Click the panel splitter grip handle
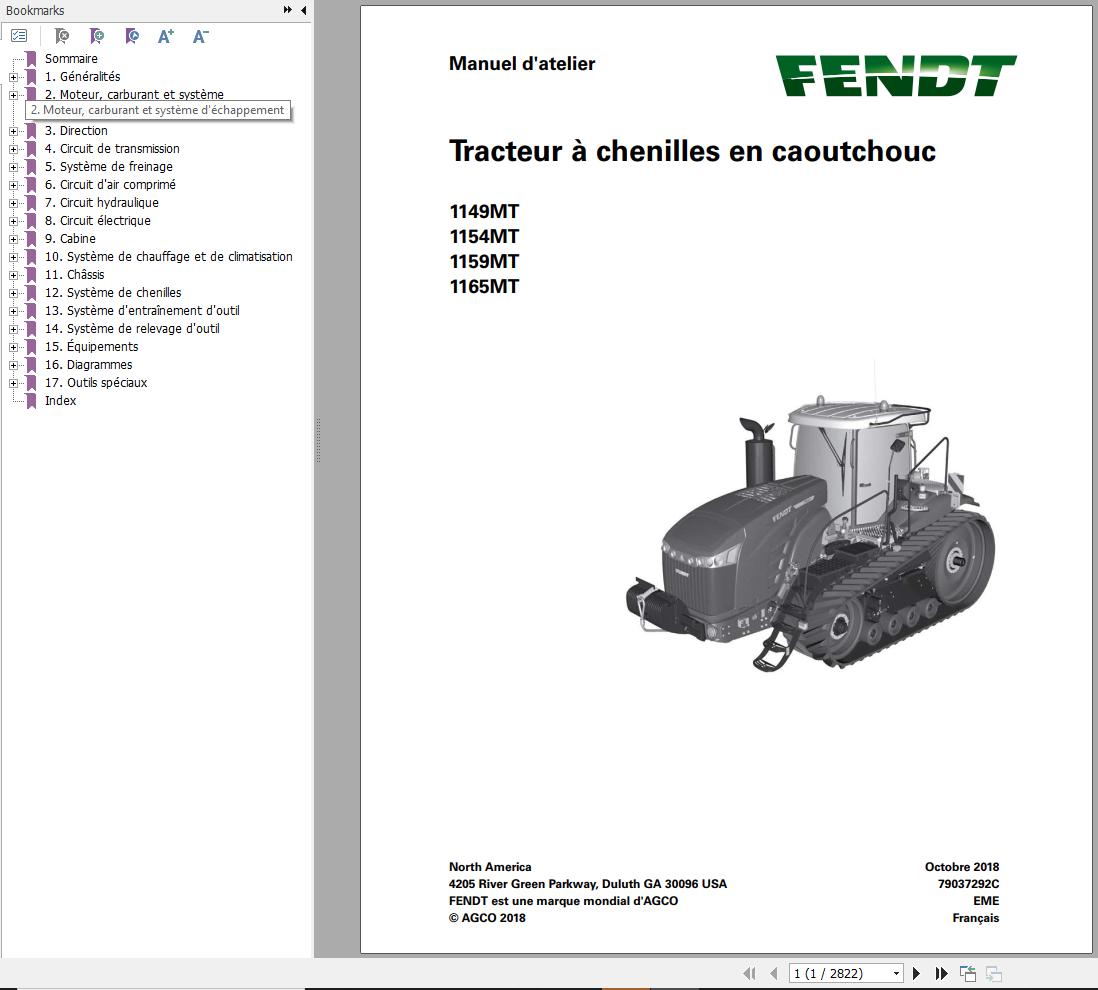Image resolution: width=1098 pixels, height=990 pixels. point(318,441)
